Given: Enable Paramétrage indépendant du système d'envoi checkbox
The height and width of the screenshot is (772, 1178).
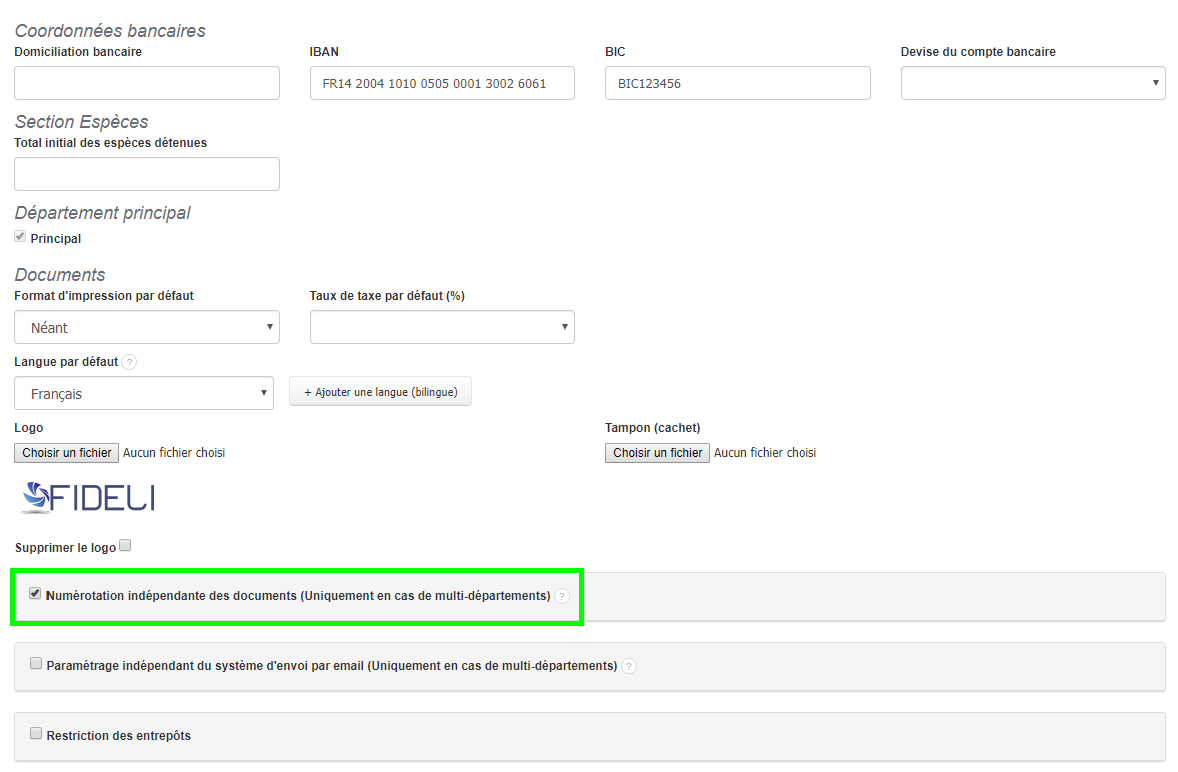Looking at the screenshot, I should tap(37, 664).
